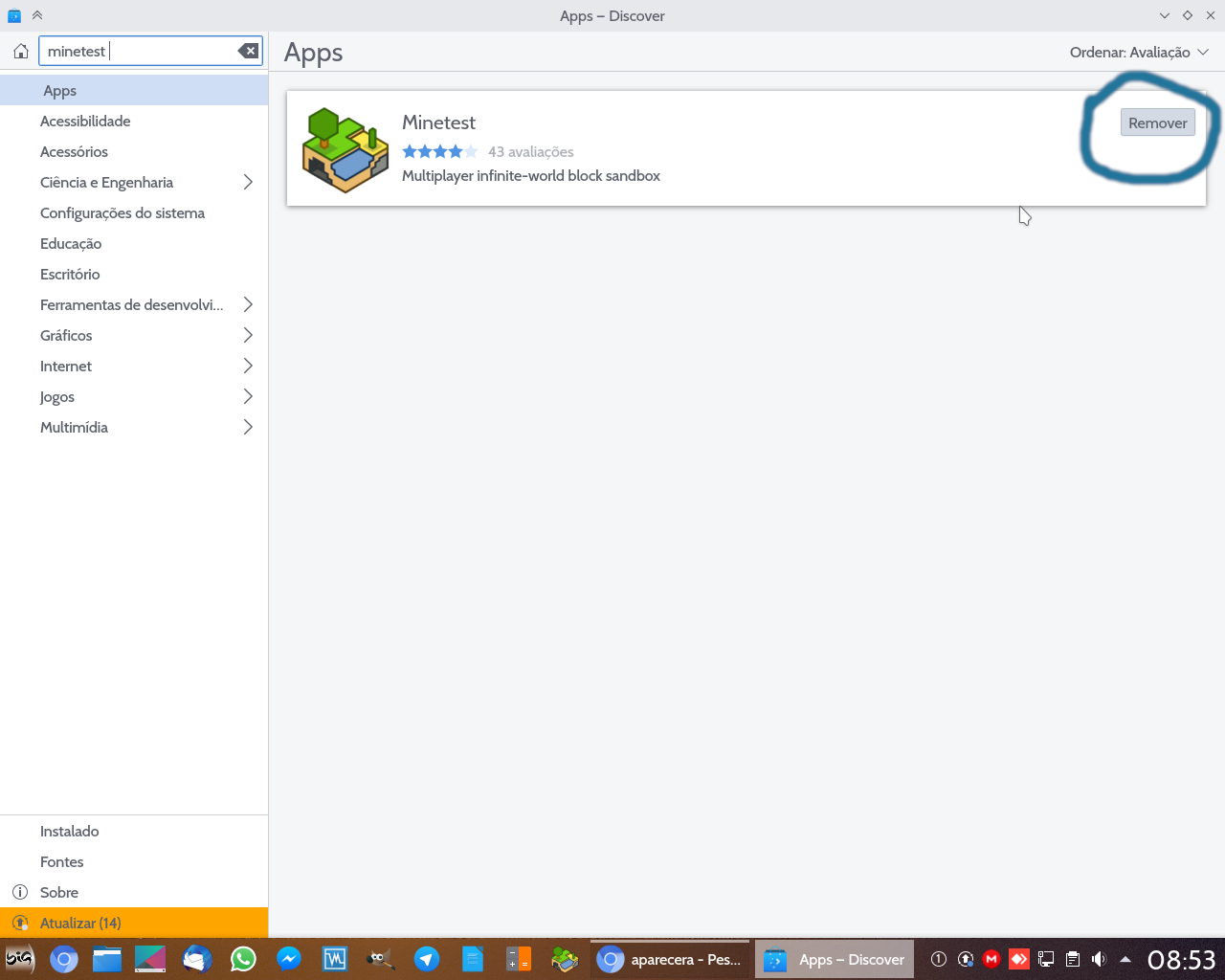Select the Apps category in sidebar

tap(134, 90)
